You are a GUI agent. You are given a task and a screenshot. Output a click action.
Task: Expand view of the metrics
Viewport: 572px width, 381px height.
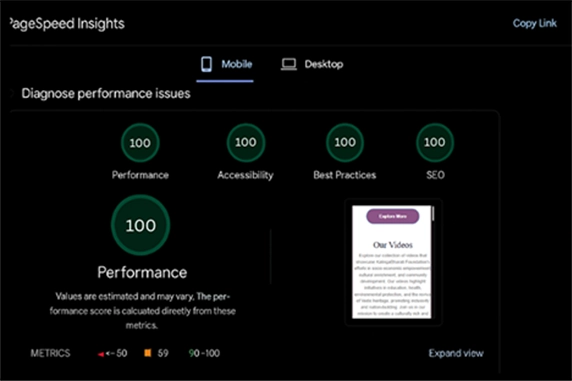(456, 353)
